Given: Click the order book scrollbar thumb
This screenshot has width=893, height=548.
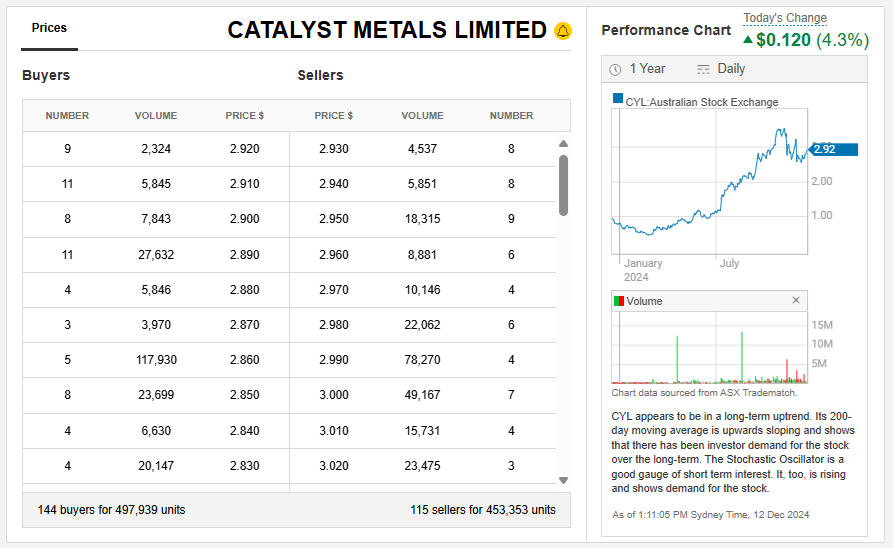Looking at the screenshot, I should (563, 185).
